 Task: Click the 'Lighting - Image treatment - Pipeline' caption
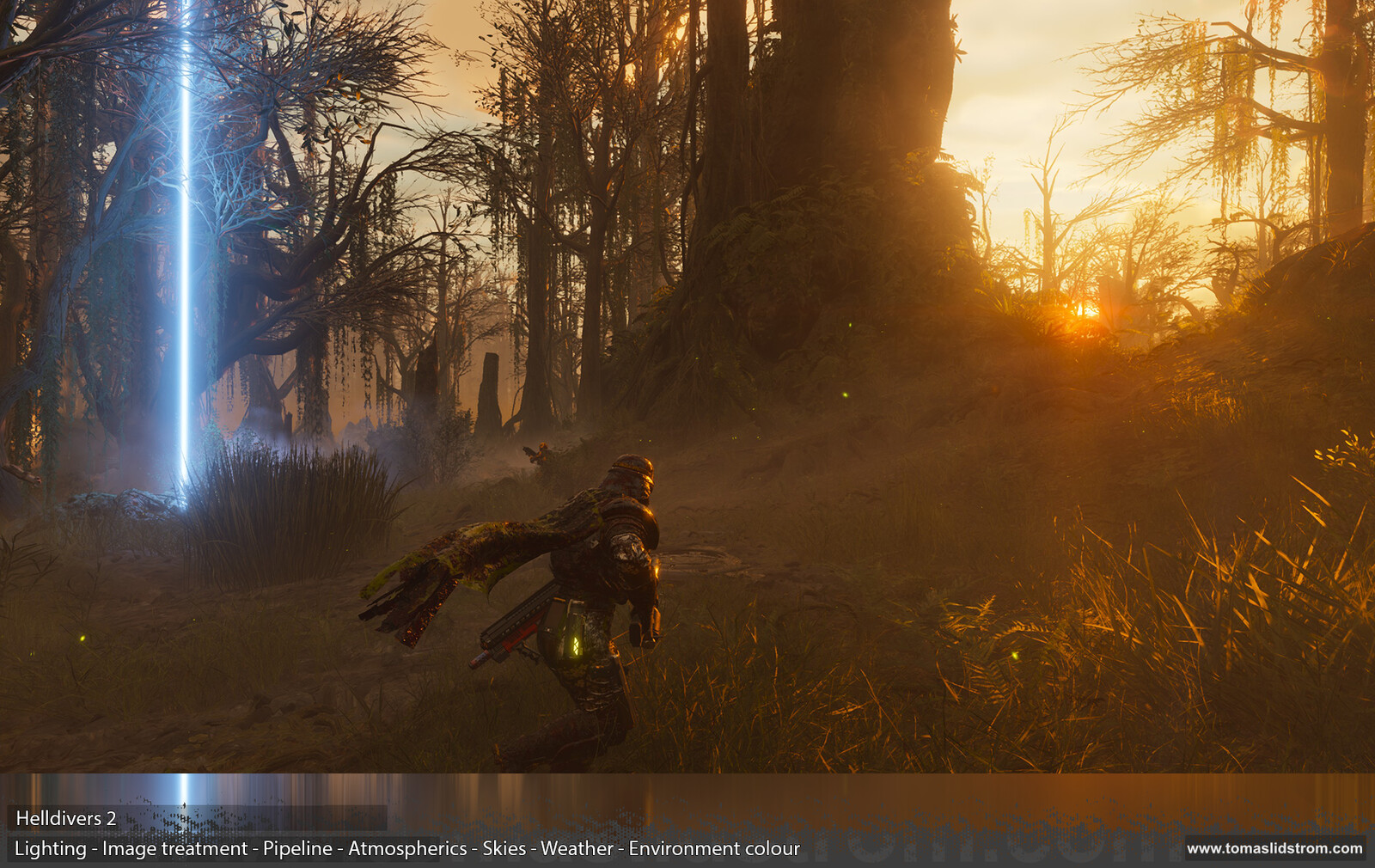click(174, 848)
